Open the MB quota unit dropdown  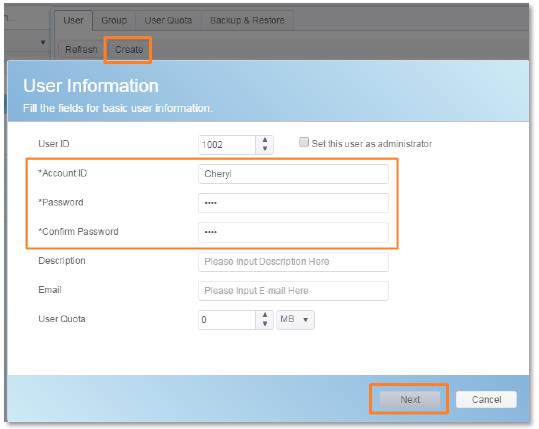tap(295, 320)
